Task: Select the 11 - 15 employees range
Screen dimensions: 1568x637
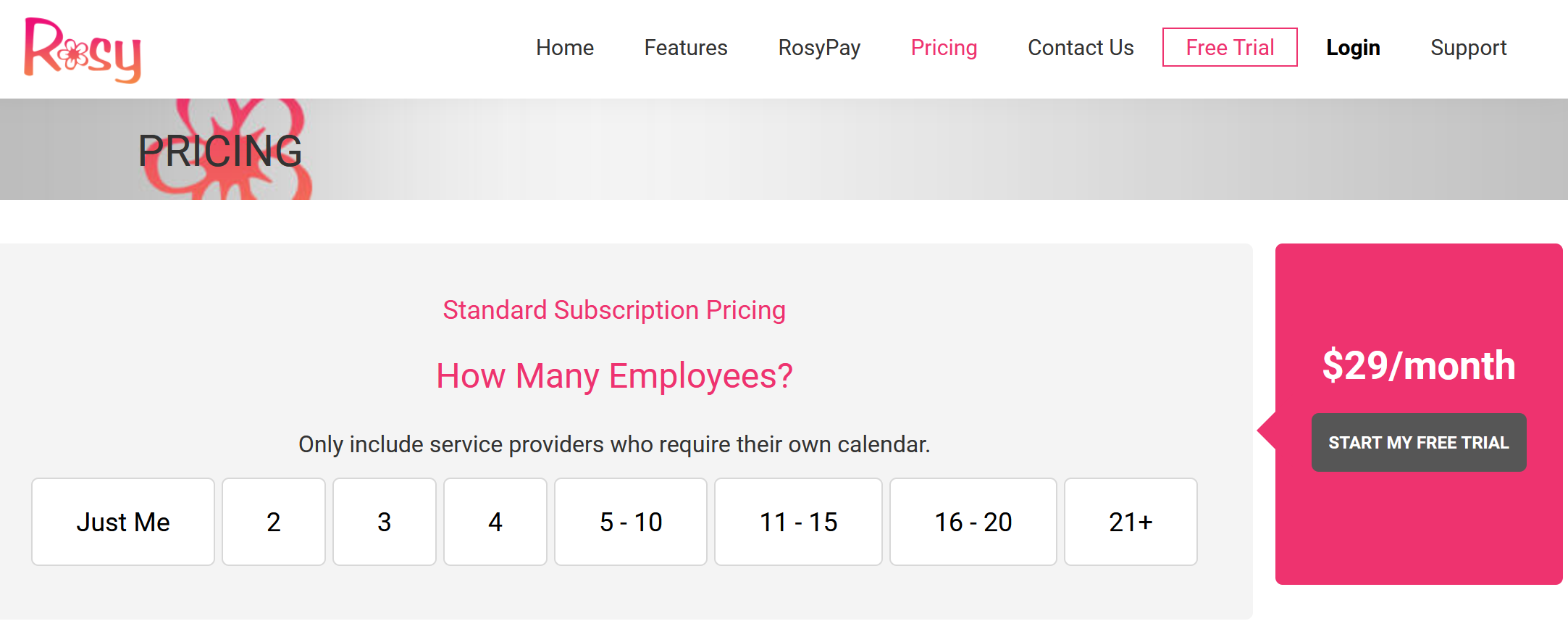Action: 798,522
